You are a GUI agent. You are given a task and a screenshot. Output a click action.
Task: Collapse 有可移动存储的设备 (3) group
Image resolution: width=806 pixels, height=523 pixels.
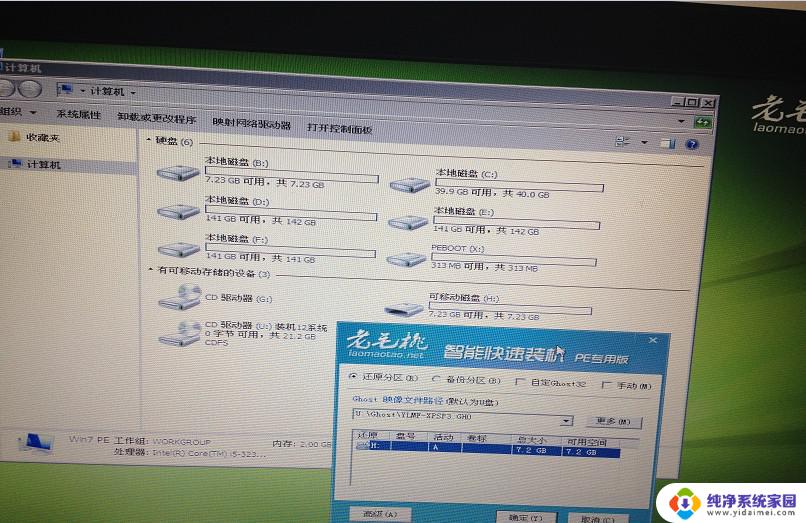(151, 269)
